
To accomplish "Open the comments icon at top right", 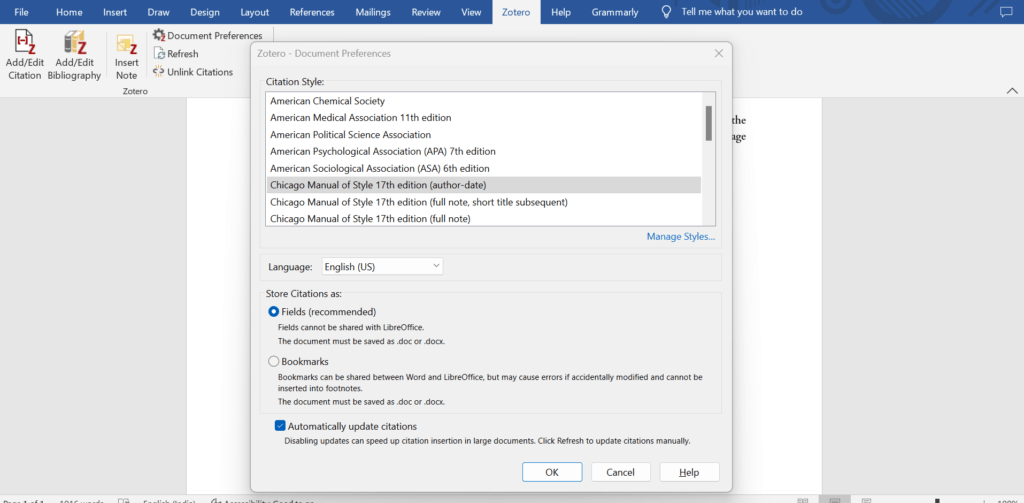I will coord(1006,12).
